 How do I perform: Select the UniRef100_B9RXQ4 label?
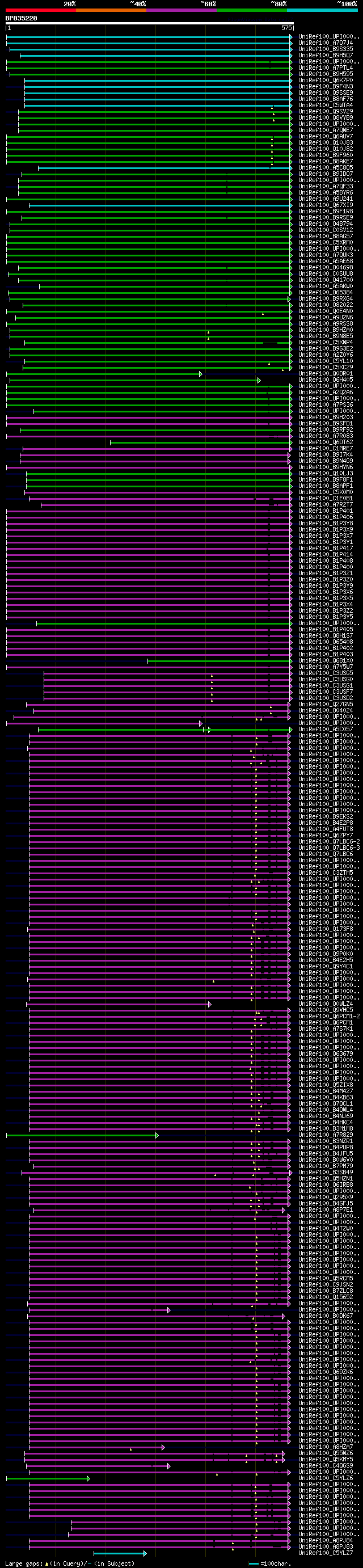click(325, 299)
